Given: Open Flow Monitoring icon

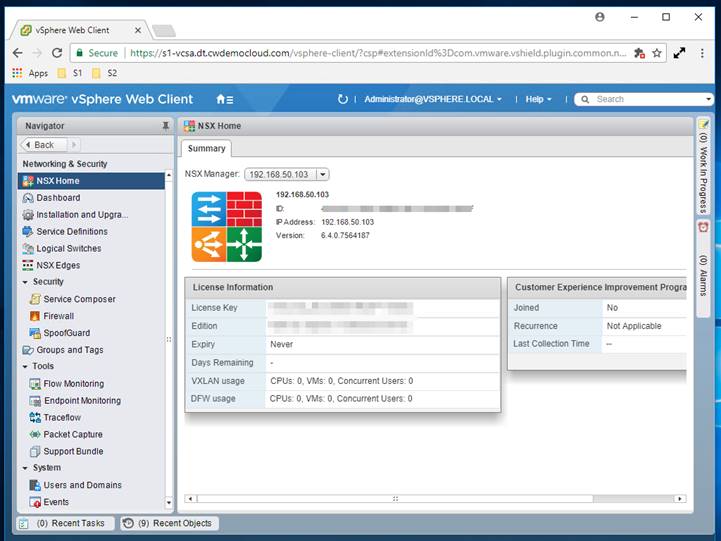Looking at the screenshot, I should [x=35, y=384].
